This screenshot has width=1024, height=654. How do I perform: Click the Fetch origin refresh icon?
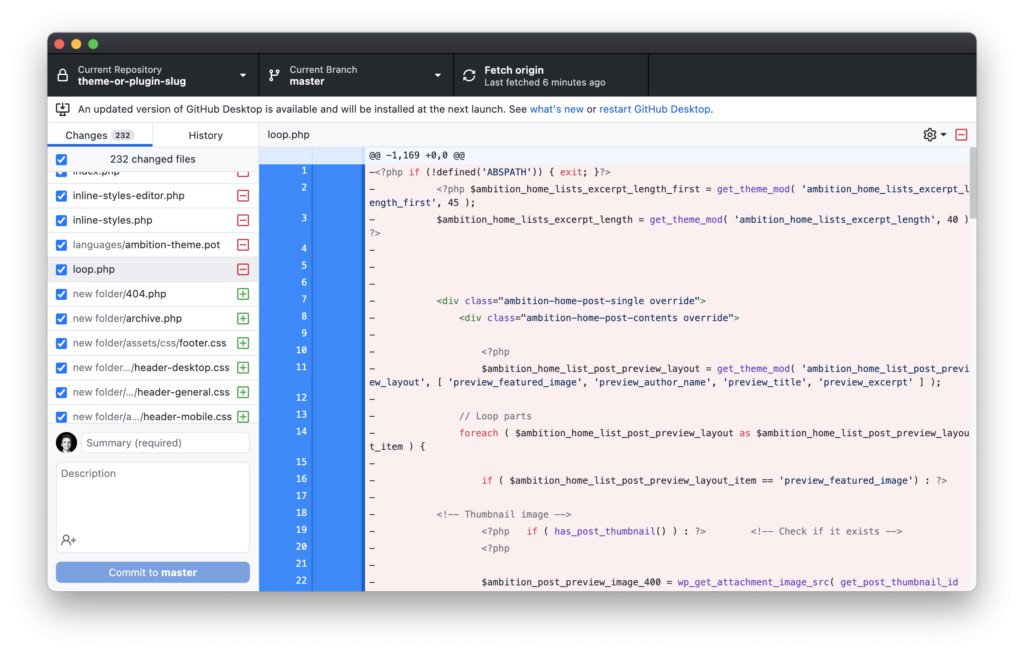468,74
